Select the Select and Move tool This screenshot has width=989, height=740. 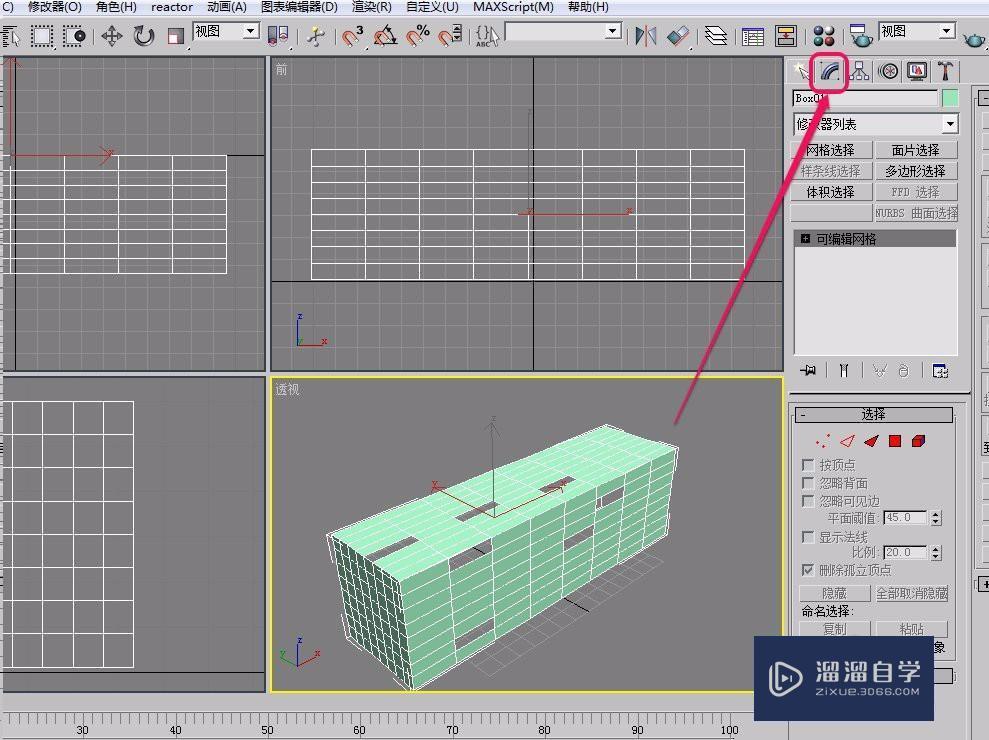click(x=112, y=36)
